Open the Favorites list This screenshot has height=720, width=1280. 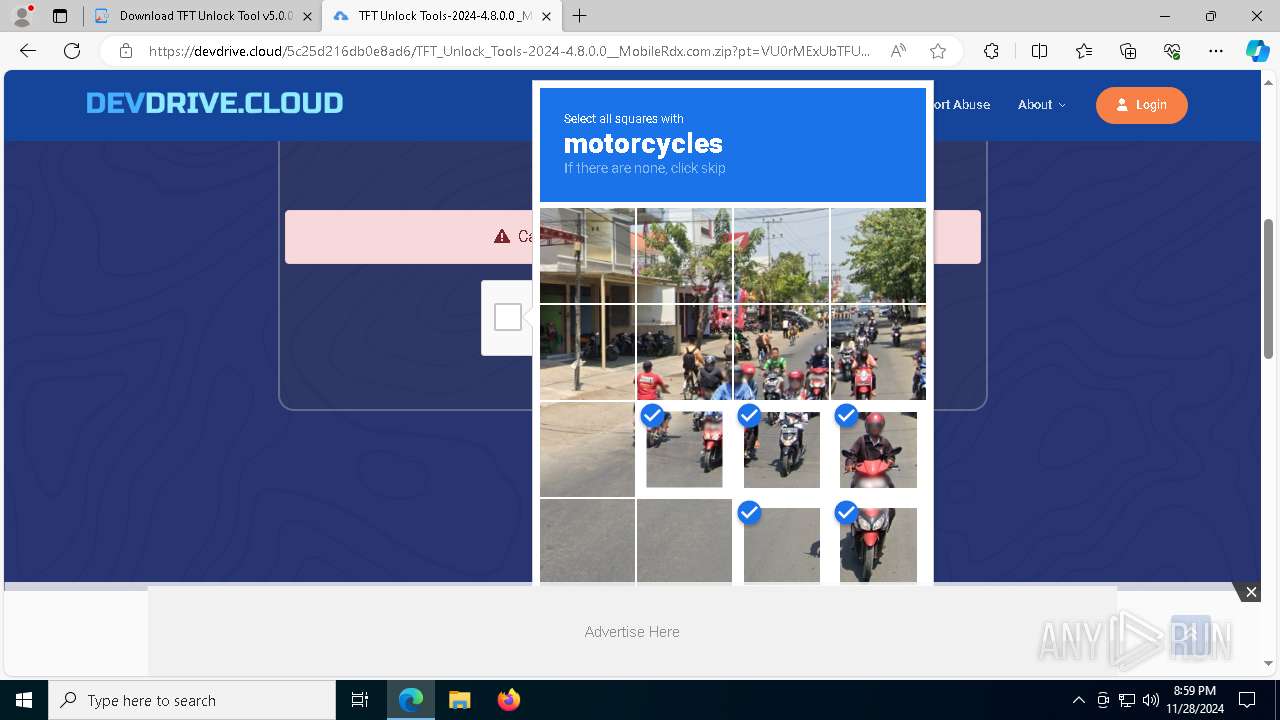1084,51
